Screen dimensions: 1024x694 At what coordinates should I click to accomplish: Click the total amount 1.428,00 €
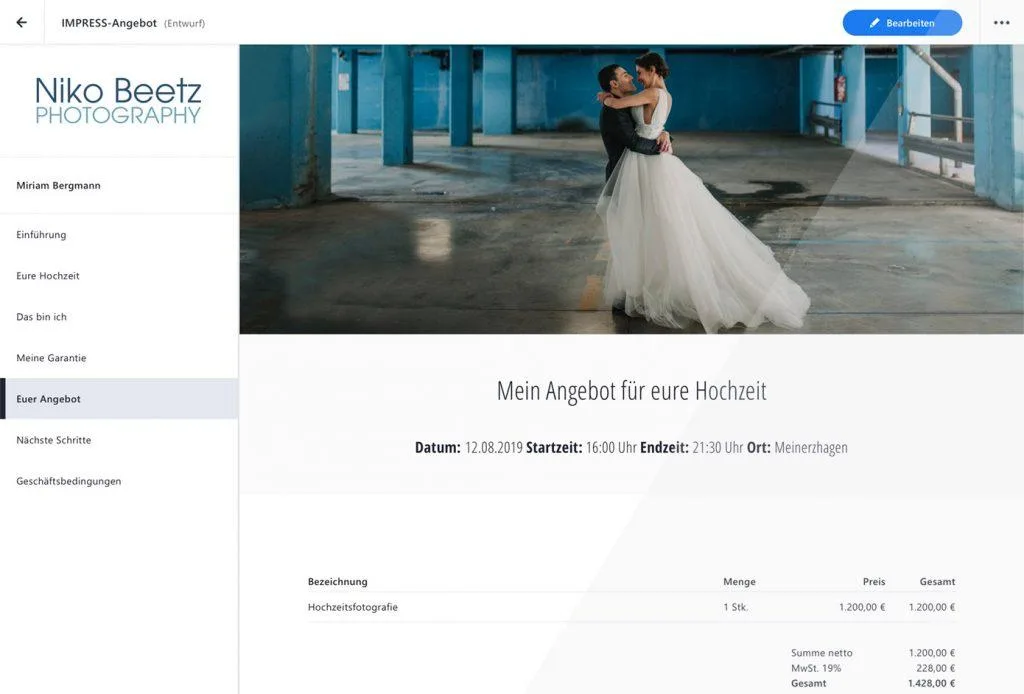point(931,684)
